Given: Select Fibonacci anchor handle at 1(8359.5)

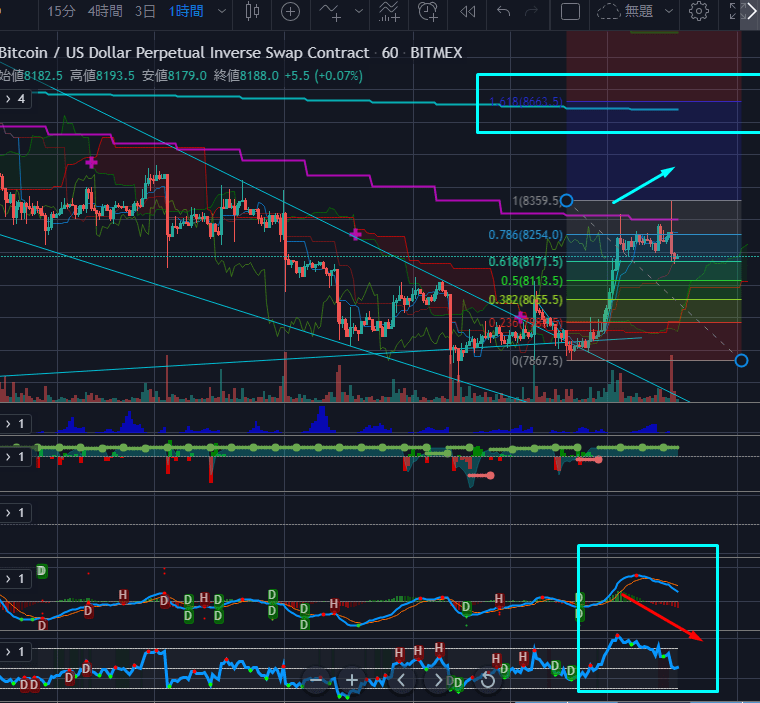Looking at the screenshot, I should (x=566, y=200).
